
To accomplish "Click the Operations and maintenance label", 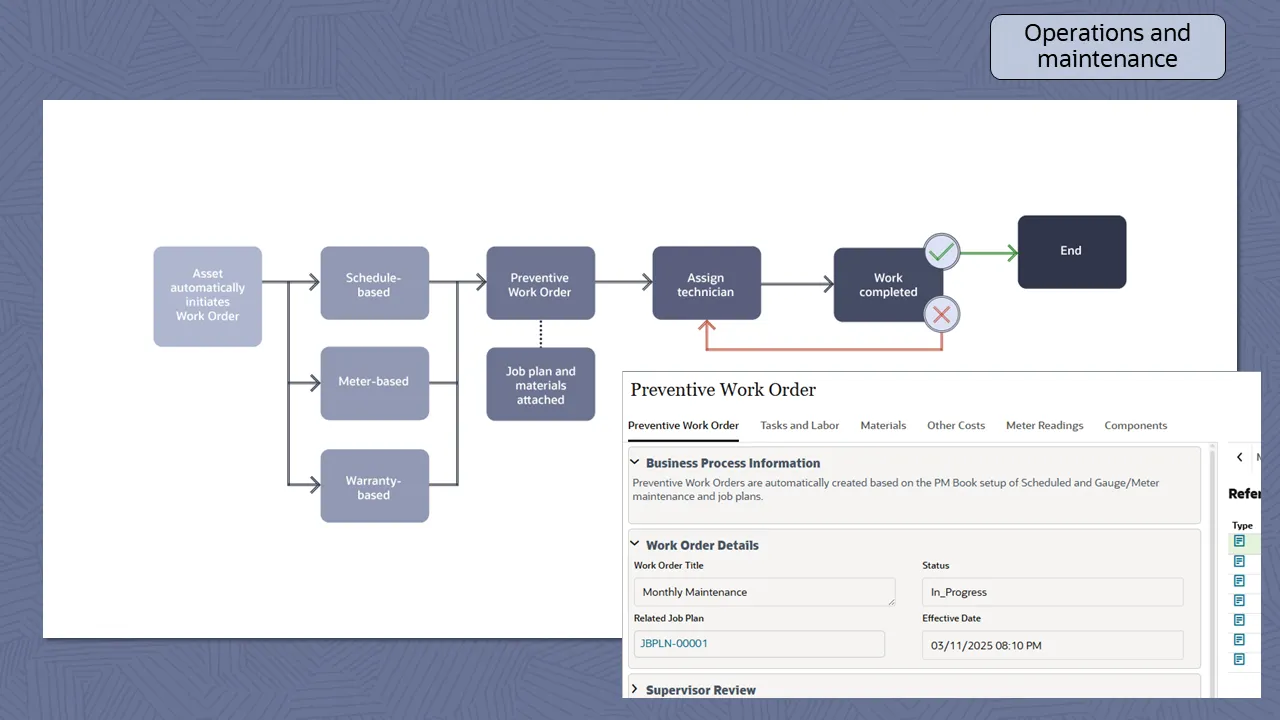I will point(1107,46).
